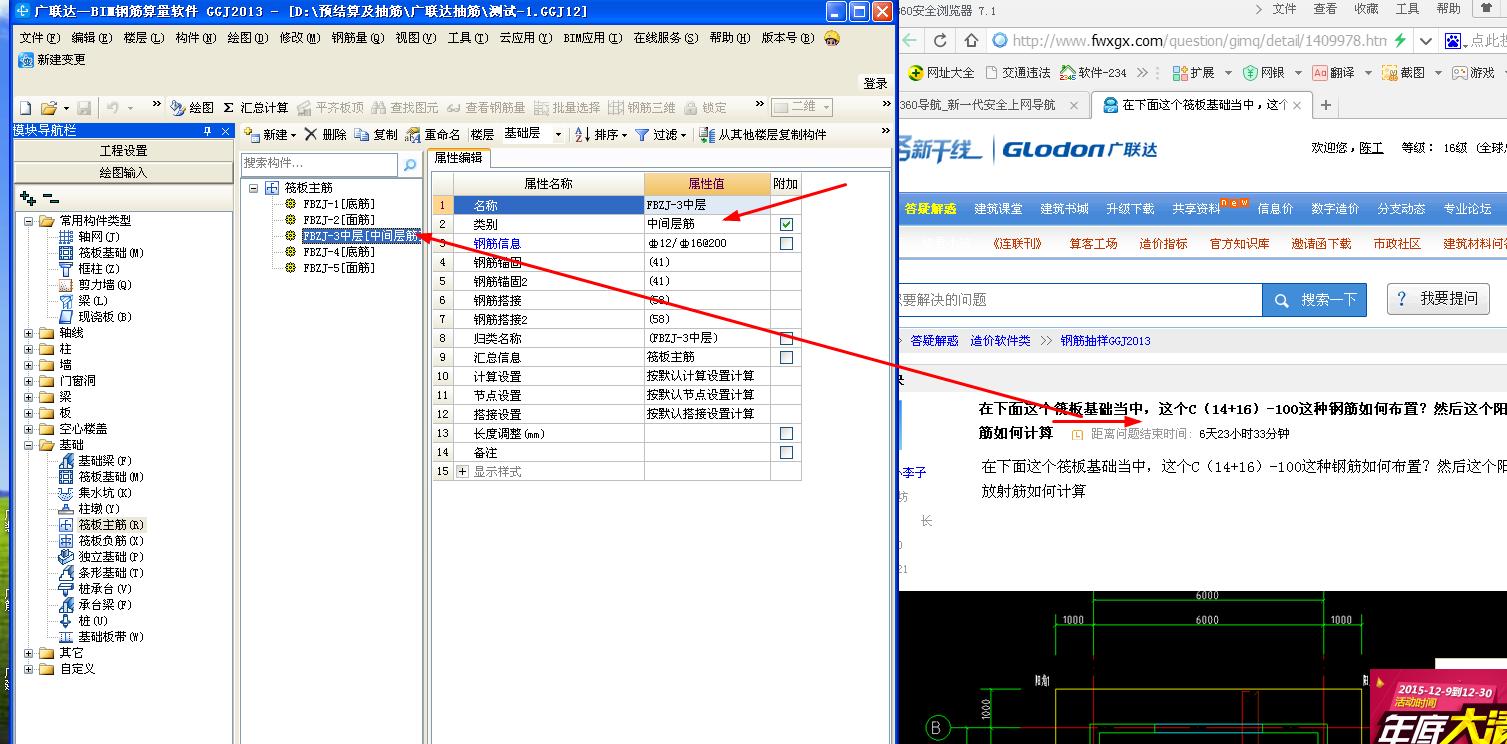Click the expand-all plus icon in navigation panel
The height and width of the screenshot is (744, 1507).
pos(28,199)
